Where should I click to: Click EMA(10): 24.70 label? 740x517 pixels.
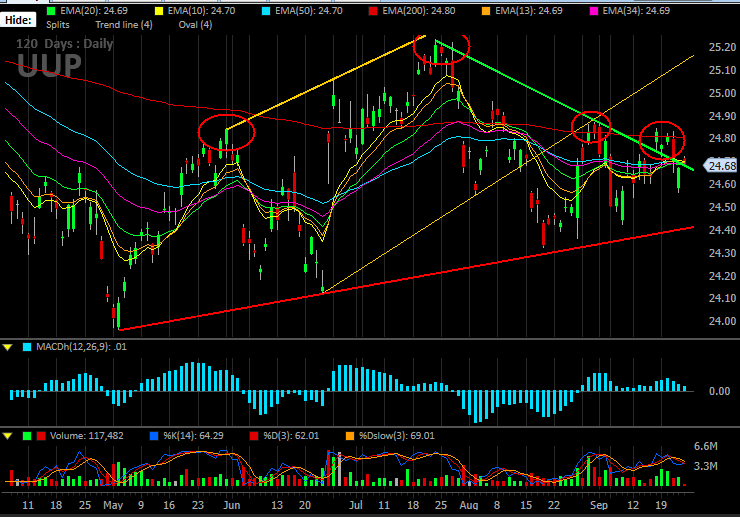tap(202, 11)
